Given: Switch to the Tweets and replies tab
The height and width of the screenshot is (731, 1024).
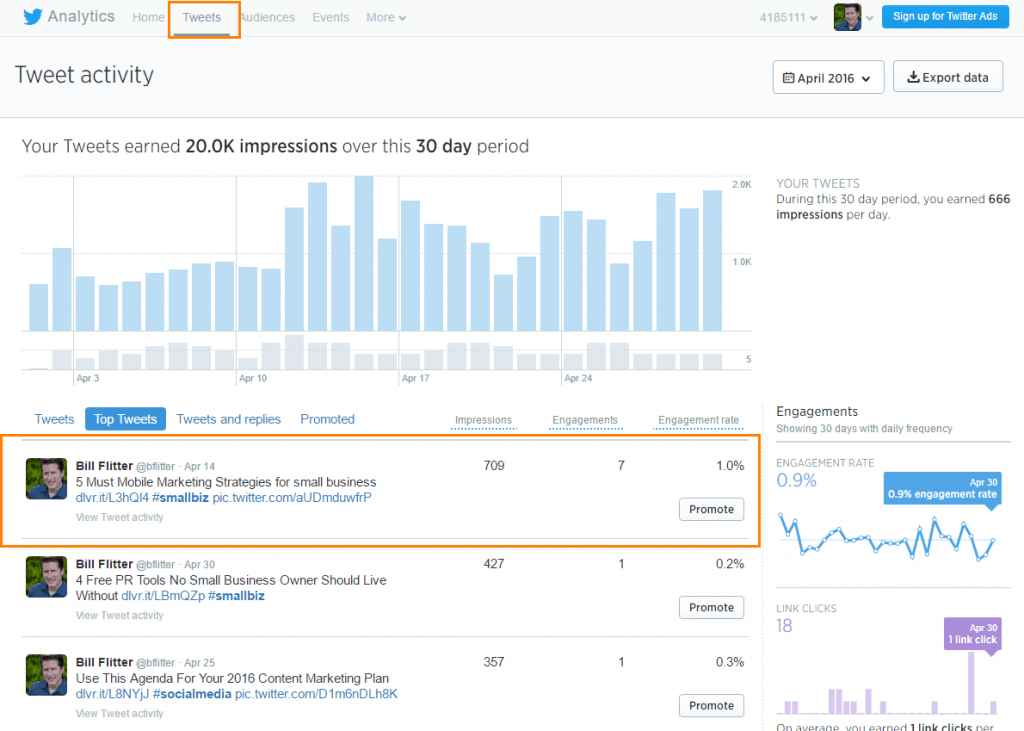Looking at the screenshot, I should coord(228,419).
